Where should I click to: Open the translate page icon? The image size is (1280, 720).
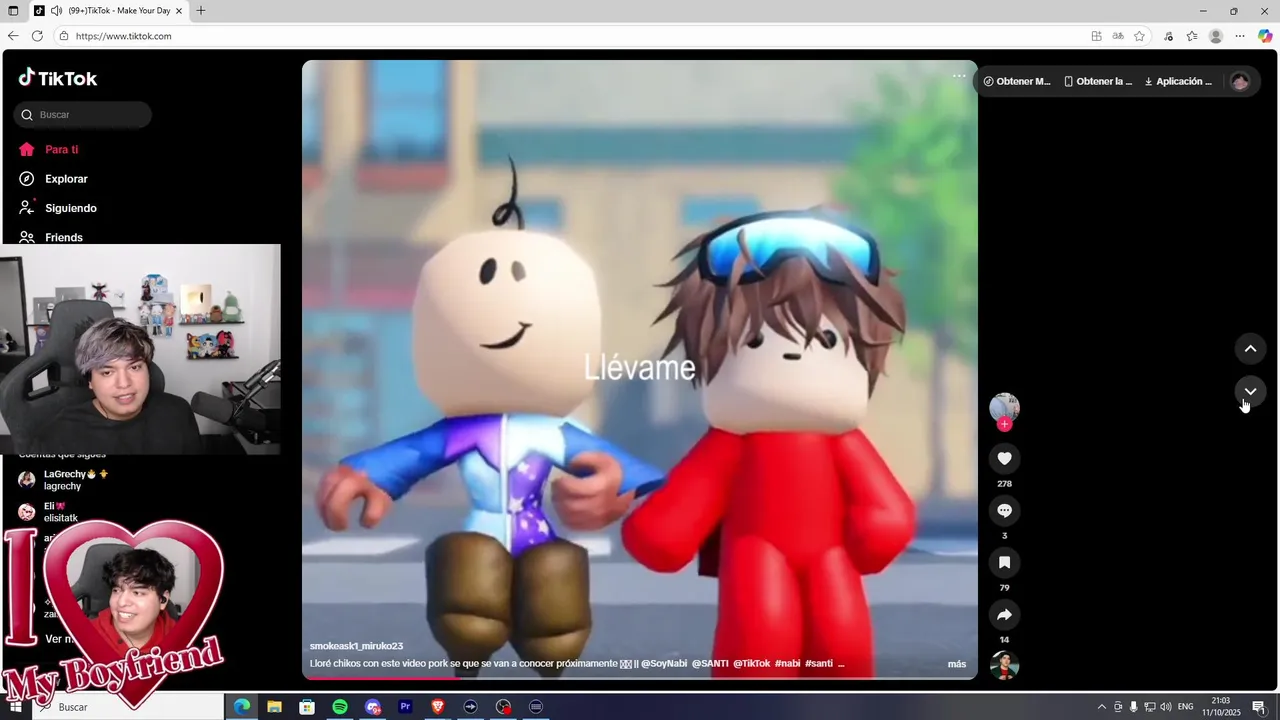[x=1118, y=36]
